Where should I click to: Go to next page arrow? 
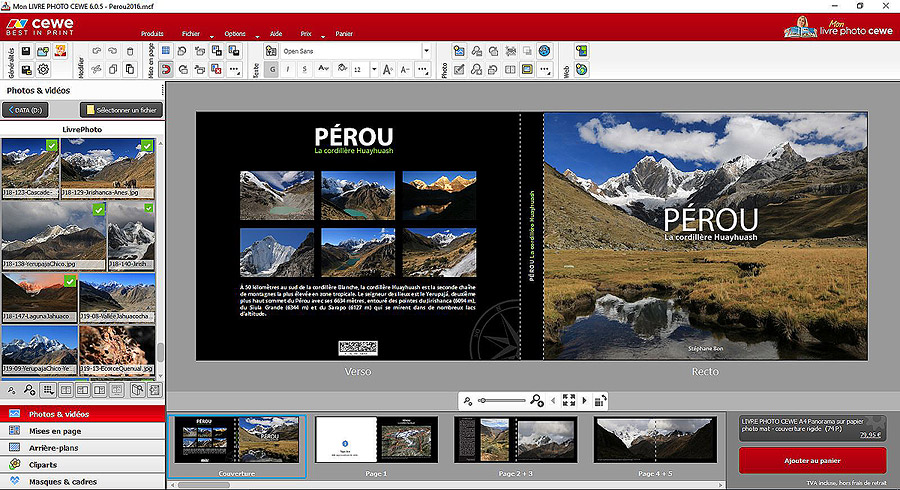pos(584,400)
